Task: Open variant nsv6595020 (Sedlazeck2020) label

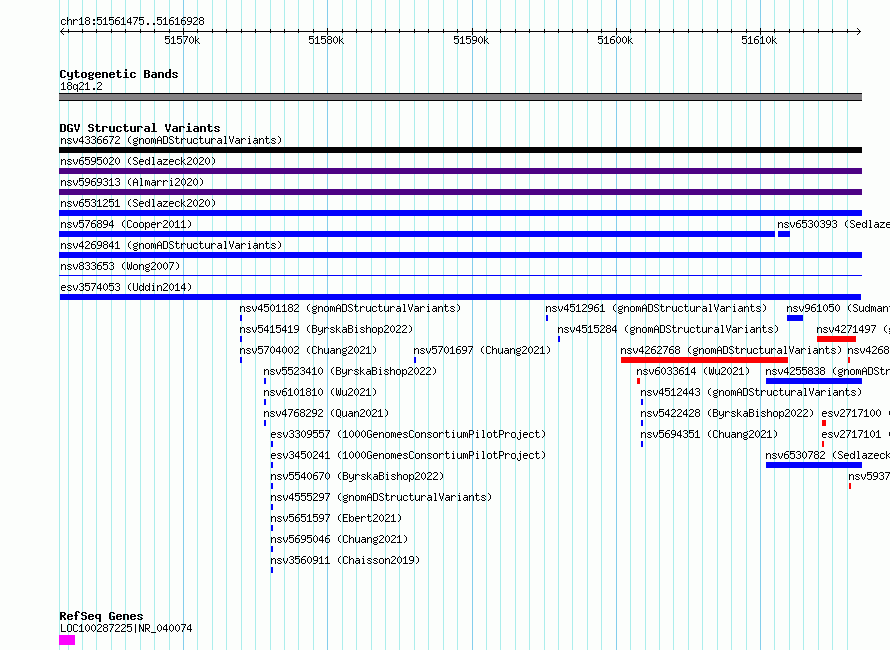Action: pyautogui.click(x=138, y=161)
